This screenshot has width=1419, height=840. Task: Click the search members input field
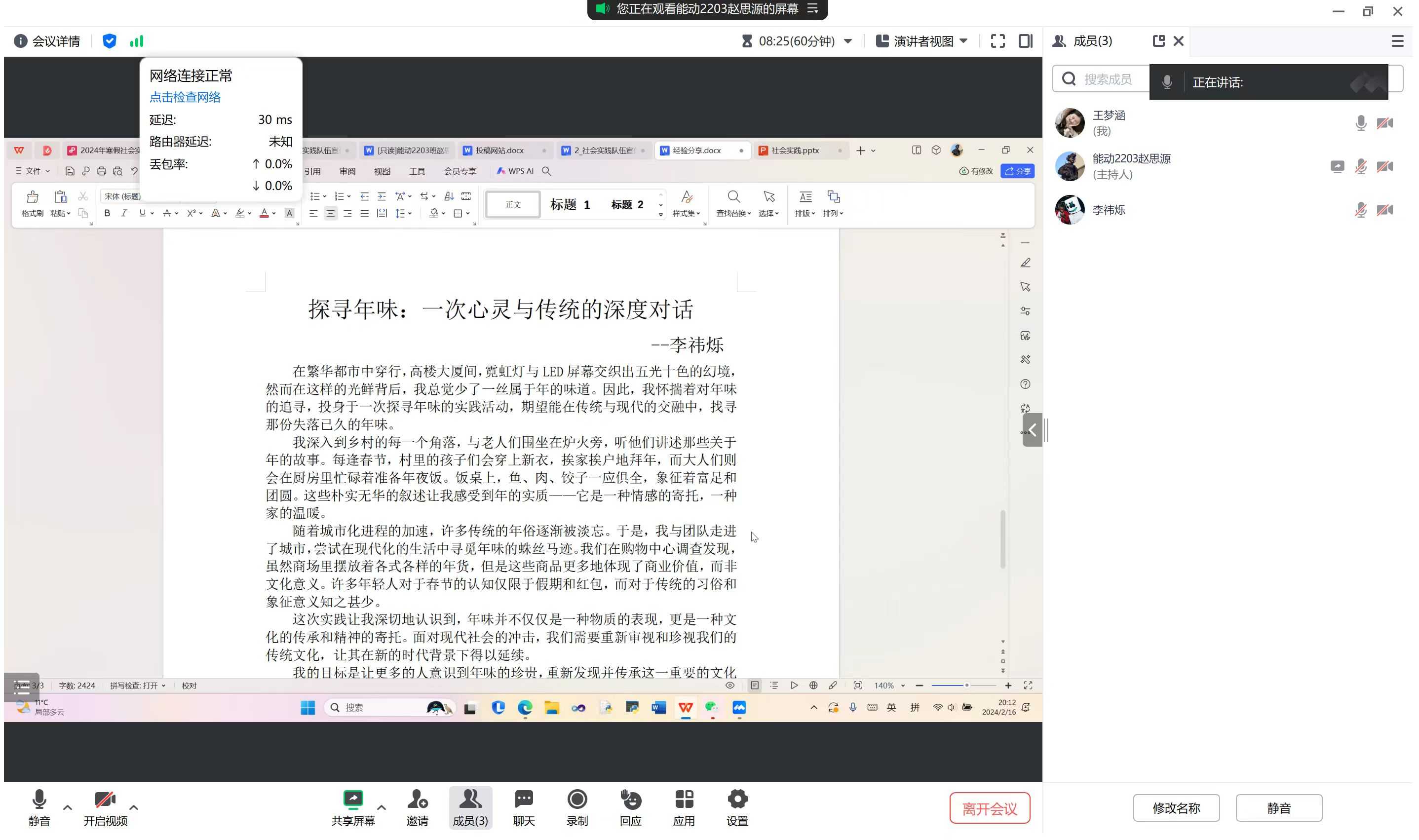[1107, 79]
